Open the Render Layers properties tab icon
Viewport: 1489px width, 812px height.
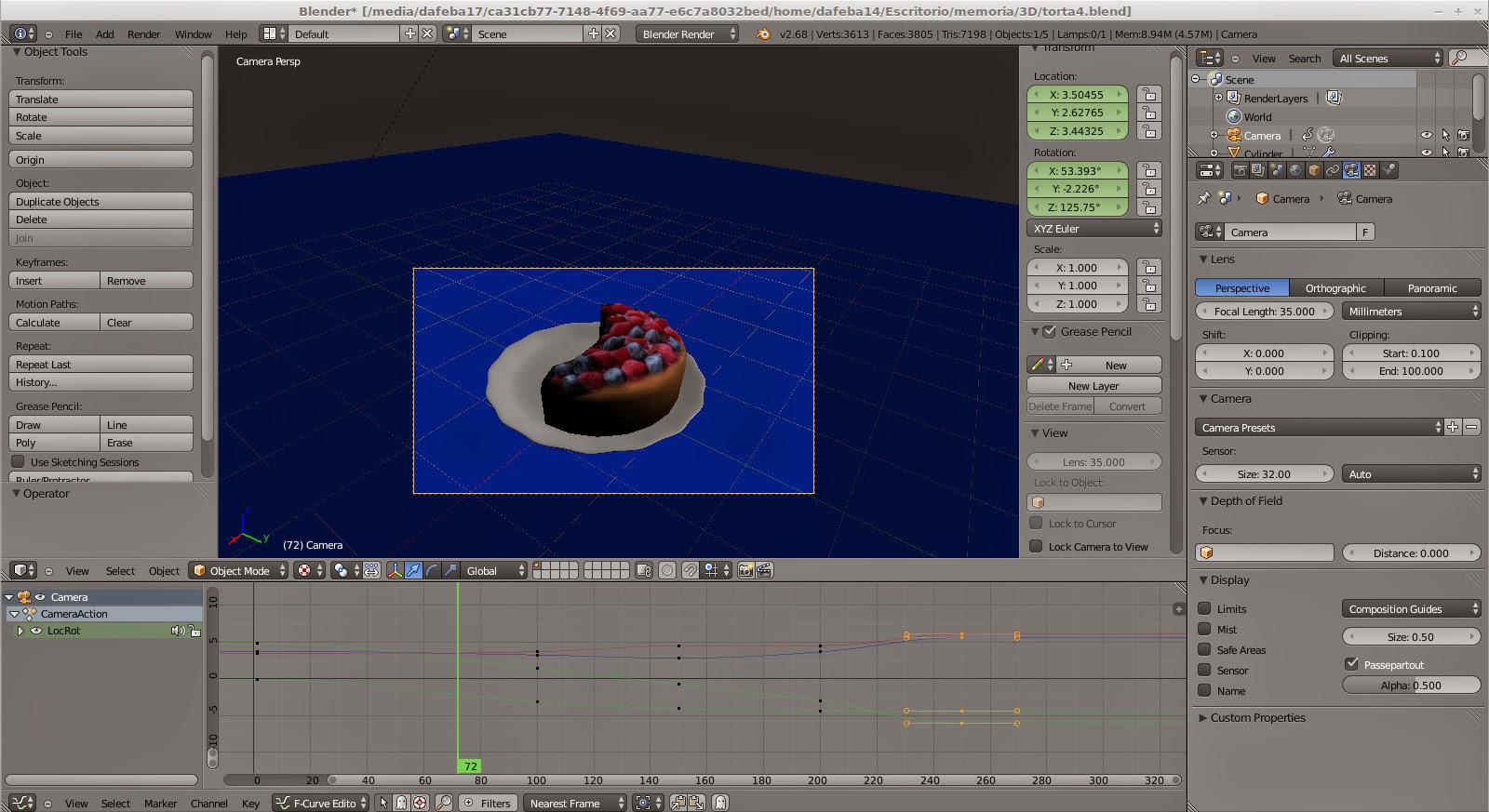(1258, 170)
